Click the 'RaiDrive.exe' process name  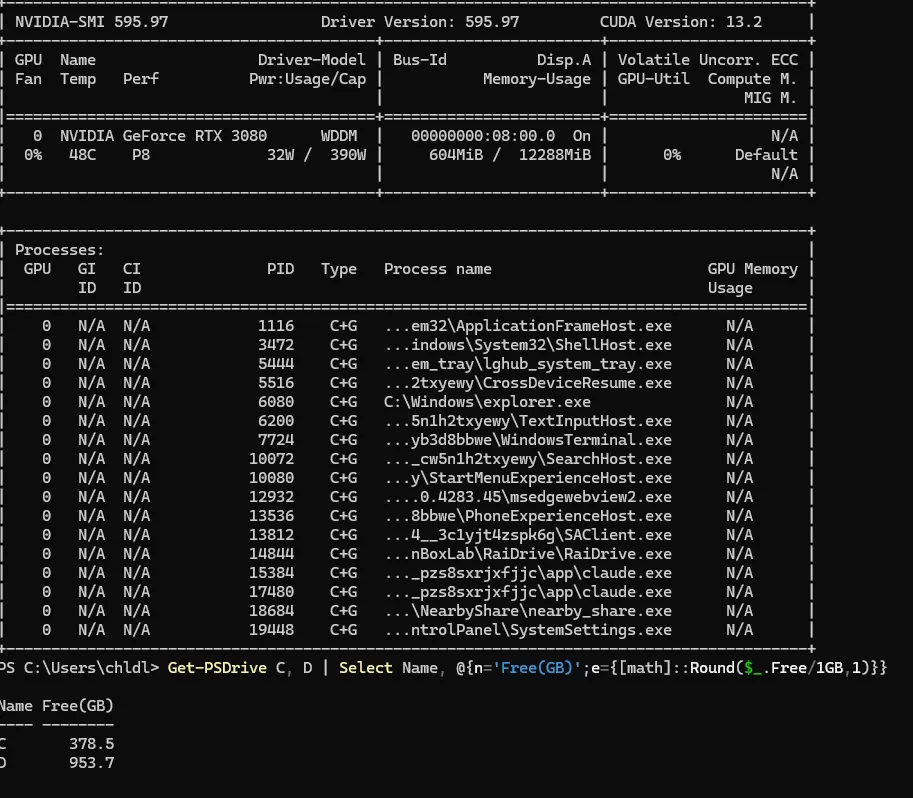click(x=622, y=554)
